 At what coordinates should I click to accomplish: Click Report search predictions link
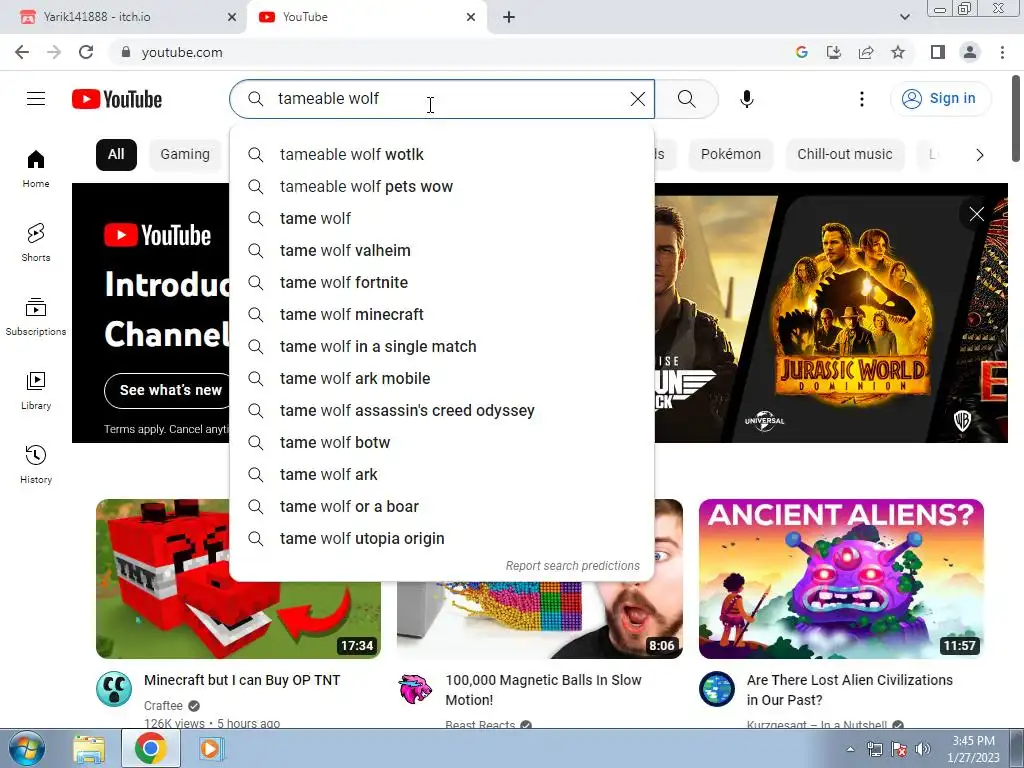pyautogui.click(x=573, y=566)
